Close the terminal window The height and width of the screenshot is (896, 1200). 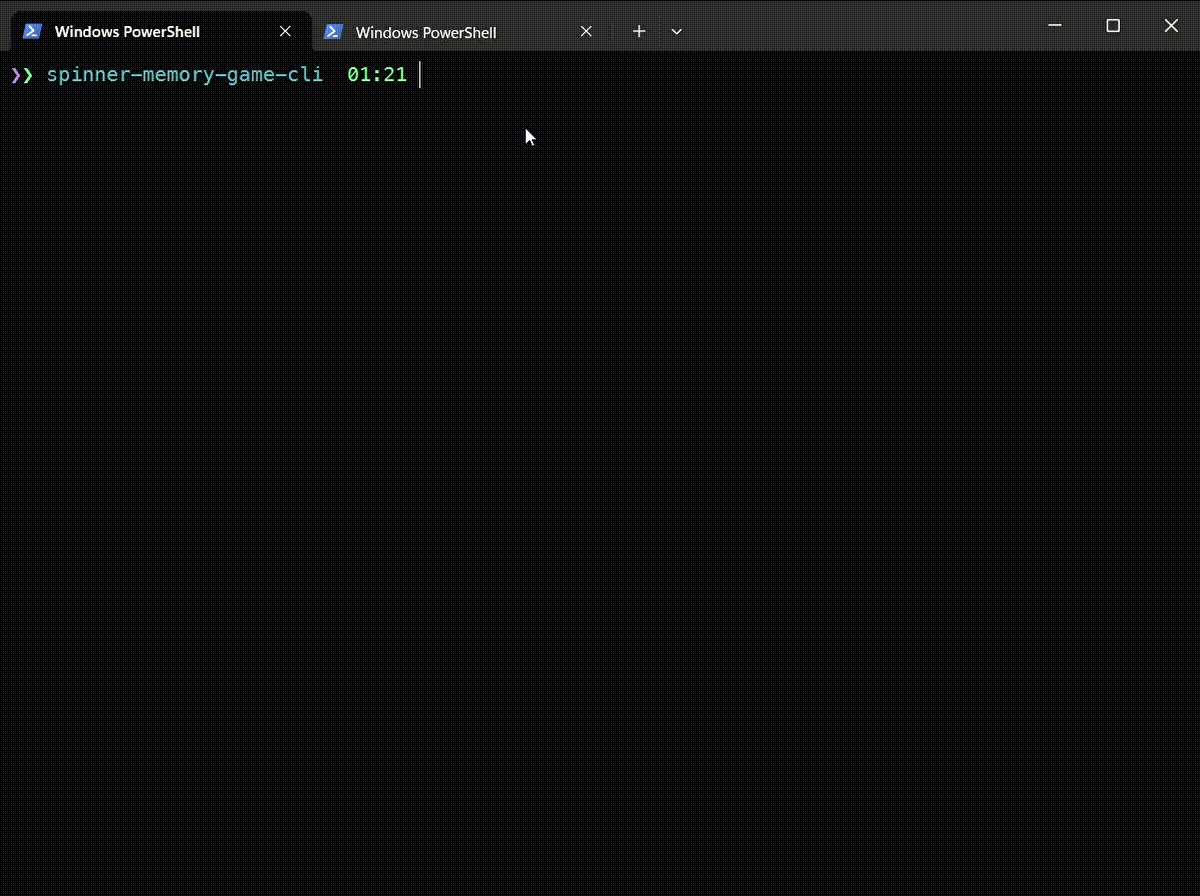tap(1171, 25)
